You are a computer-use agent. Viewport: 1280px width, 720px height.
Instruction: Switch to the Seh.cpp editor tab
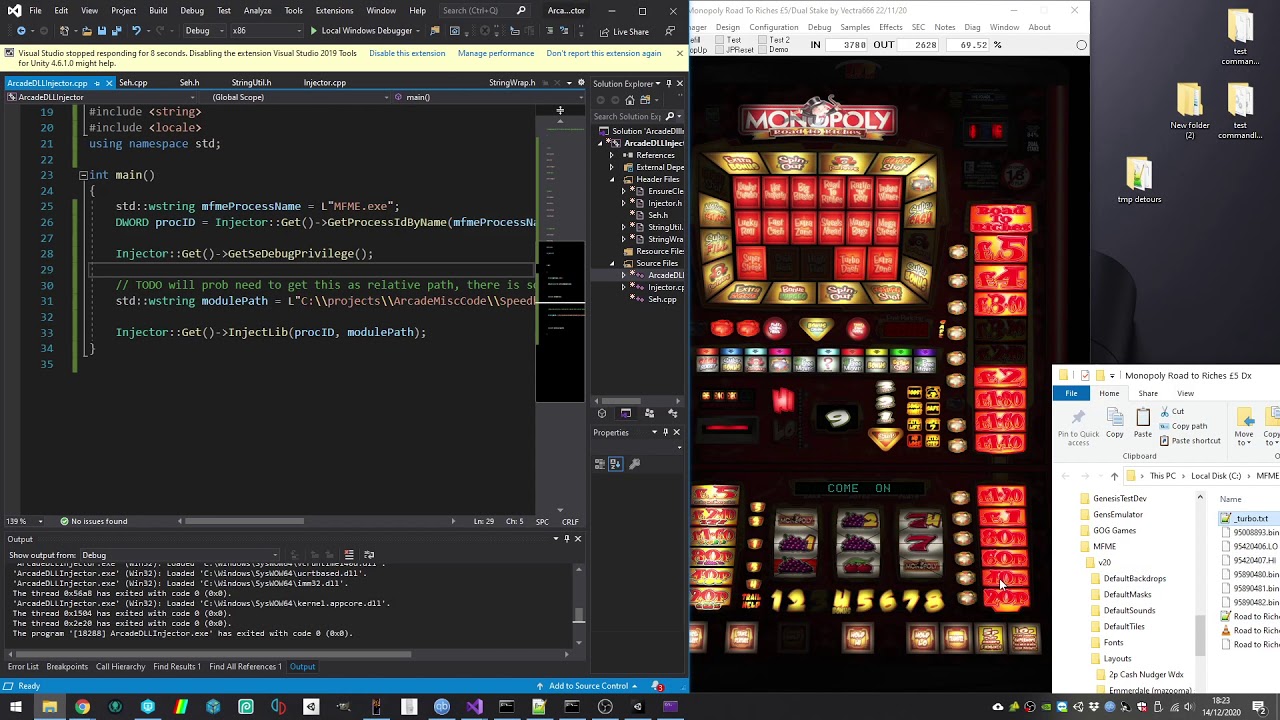[x=133, y=83]
